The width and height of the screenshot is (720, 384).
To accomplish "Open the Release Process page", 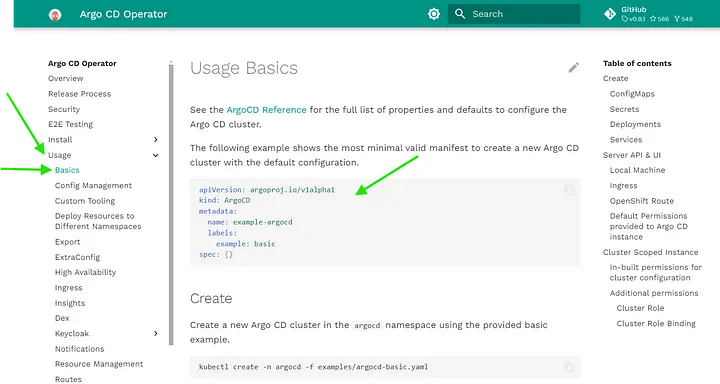I will (79, 94).
